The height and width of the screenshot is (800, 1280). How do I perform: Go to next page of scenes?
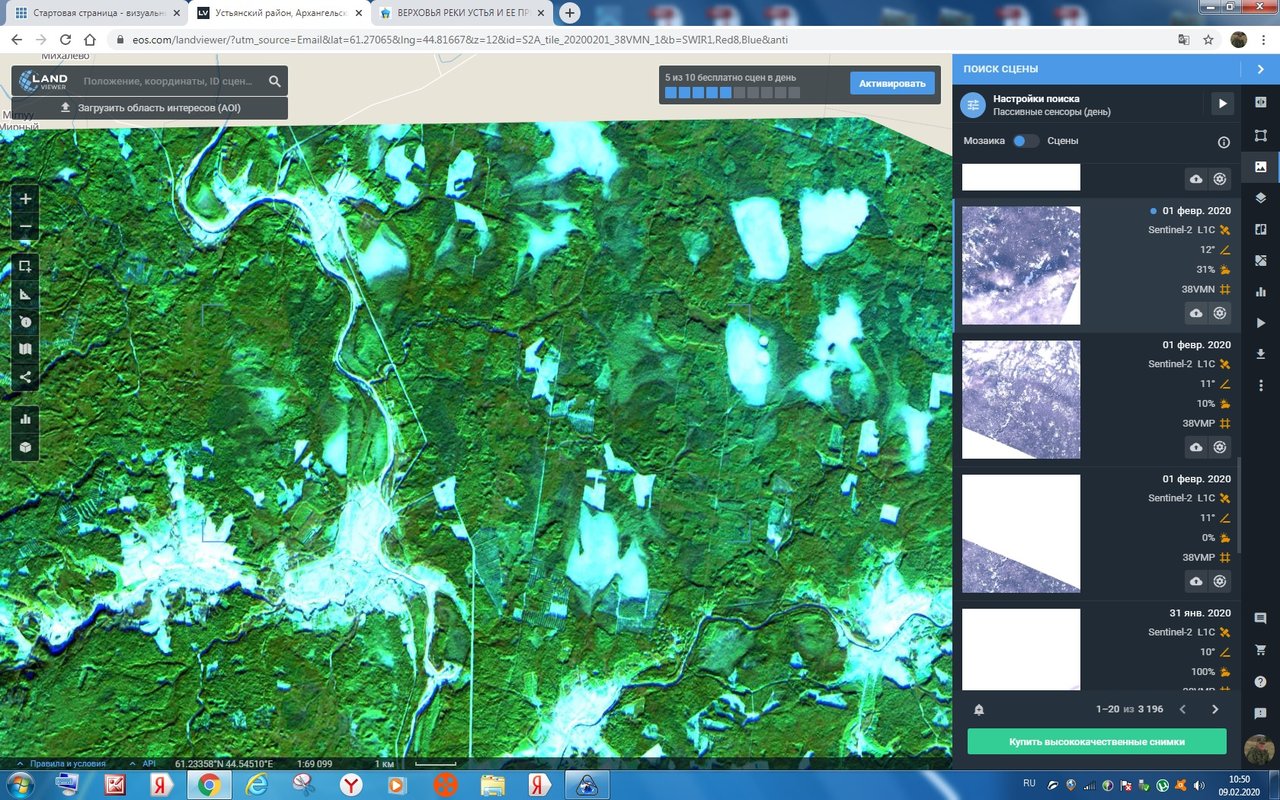pos(1215,709)
